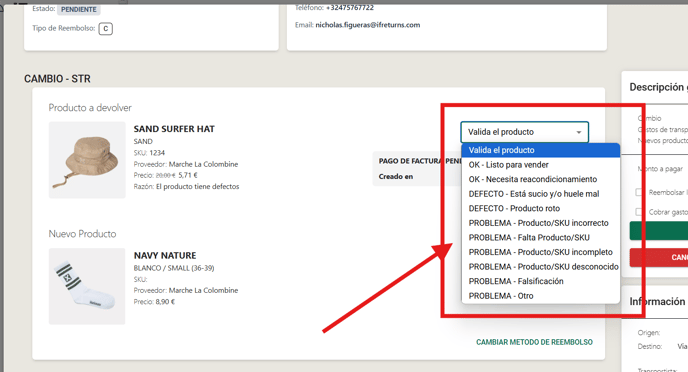Select 'PROBLEMA - Otro' option
688x372 pixels.
[x=541, y=296]
